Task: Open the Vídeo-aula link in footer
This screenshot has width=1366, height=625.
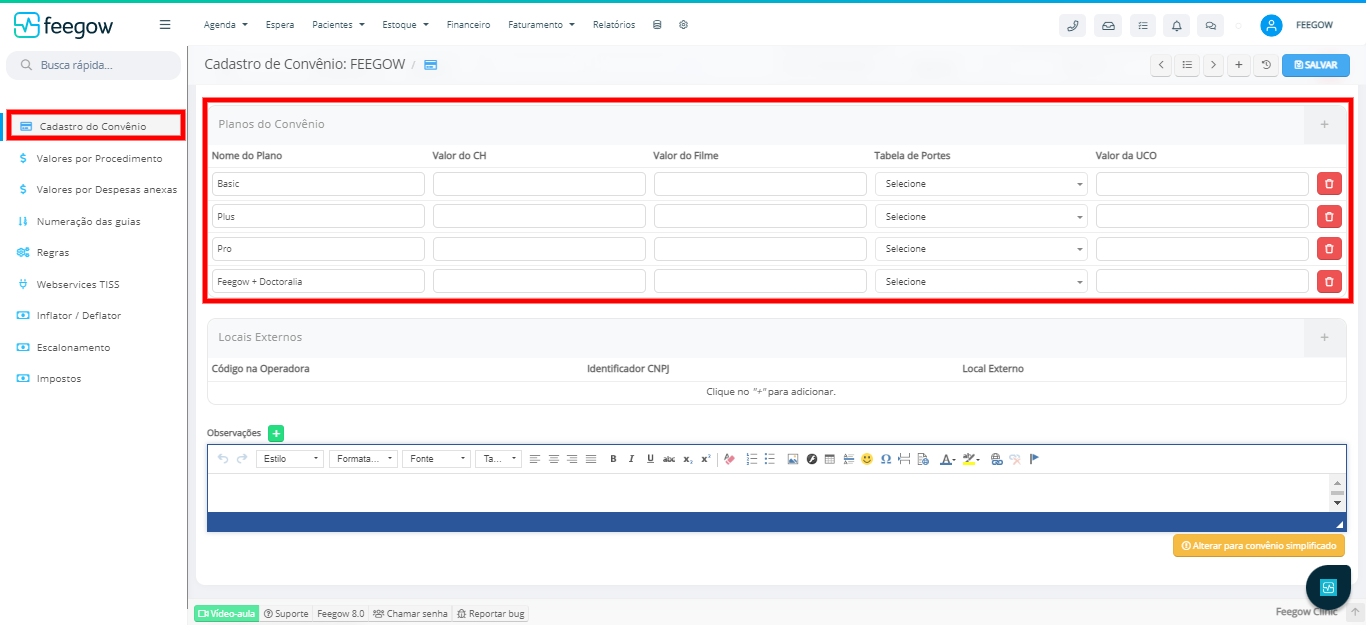Action: tap(226, 613)
